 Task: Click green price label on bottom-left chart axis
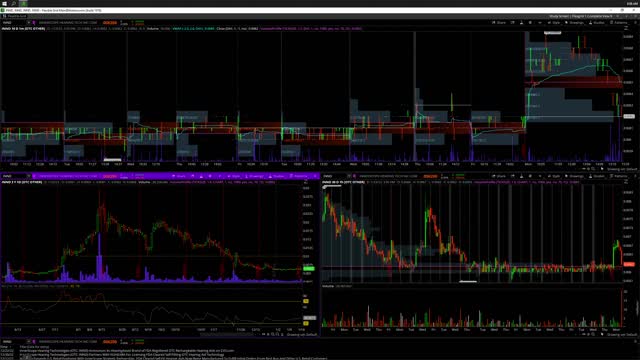(309, 269)
